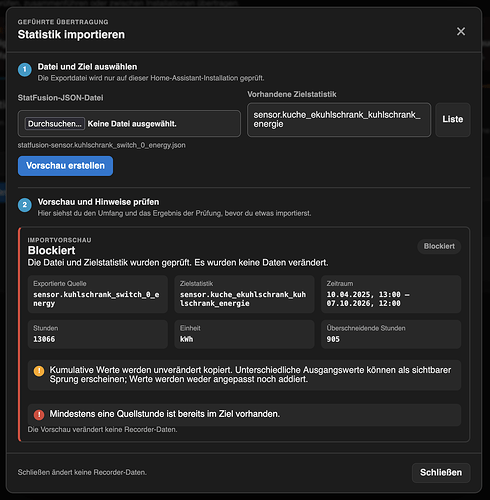
Task: Click the step 2 circle icon
Action: [25, 205]
